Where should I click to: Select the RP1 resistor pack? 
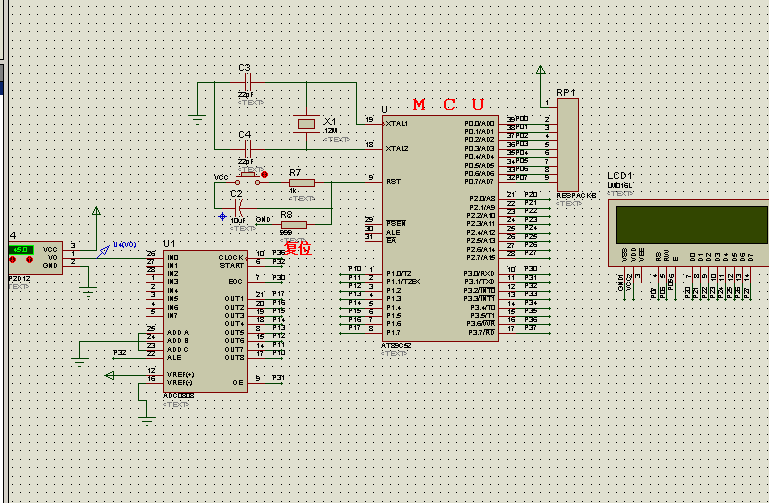pos(568,145)
